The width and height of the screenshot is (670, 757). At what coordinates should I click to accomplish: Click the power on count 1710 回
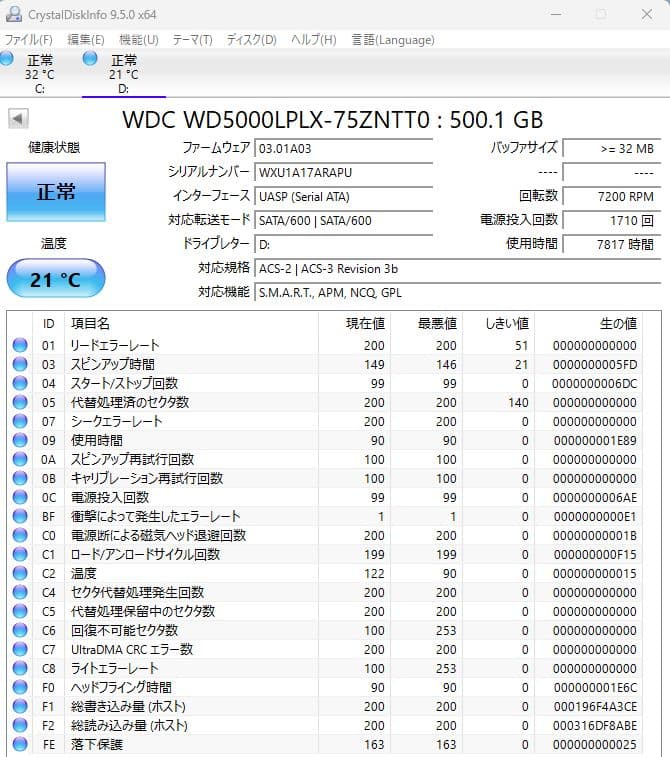point(612,221)
